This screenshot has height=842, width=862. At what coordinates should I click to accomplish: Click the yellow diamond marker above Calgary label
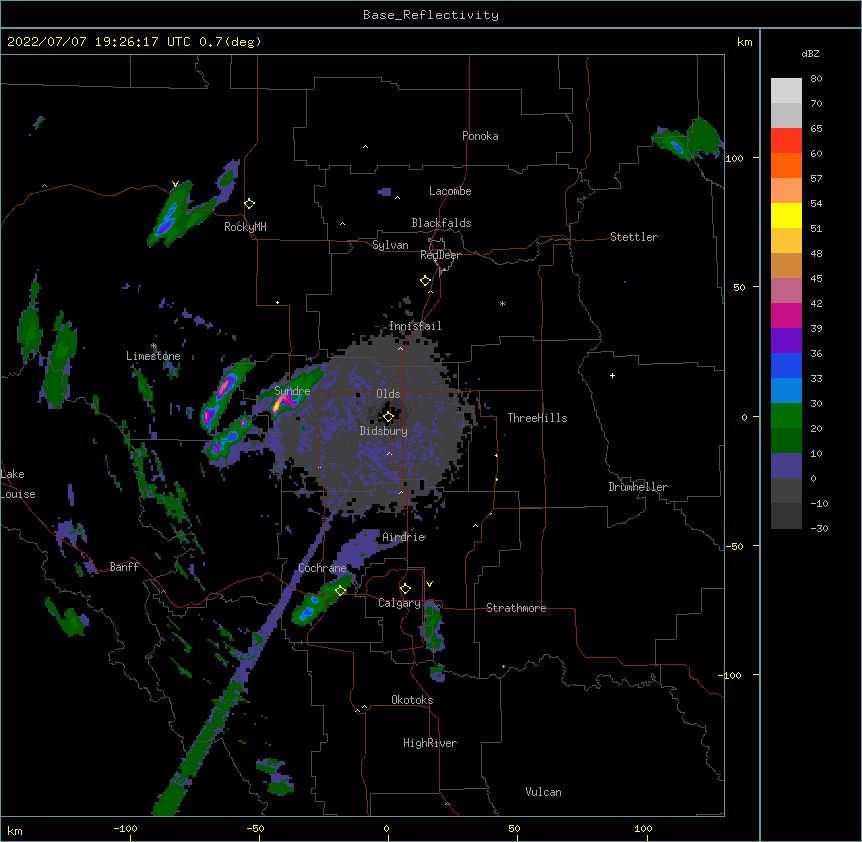(405, 589)
